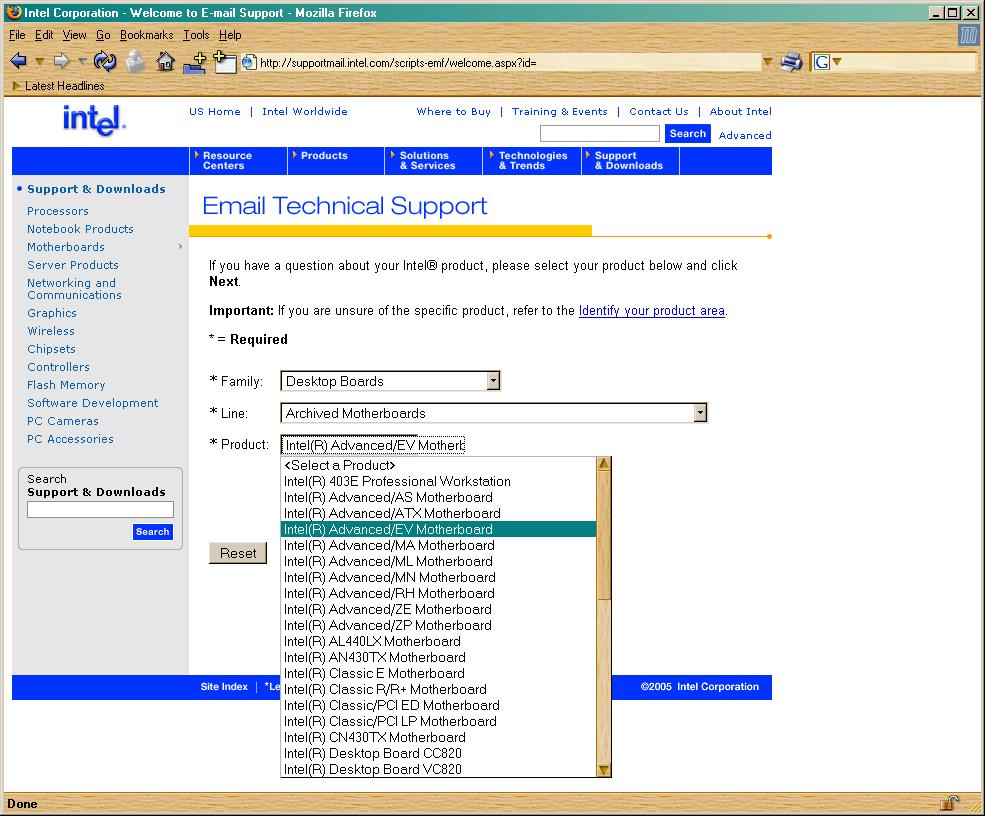This screenshot has height=816, width=985.
Task: Open the Go menu
Action: [103, 35]
